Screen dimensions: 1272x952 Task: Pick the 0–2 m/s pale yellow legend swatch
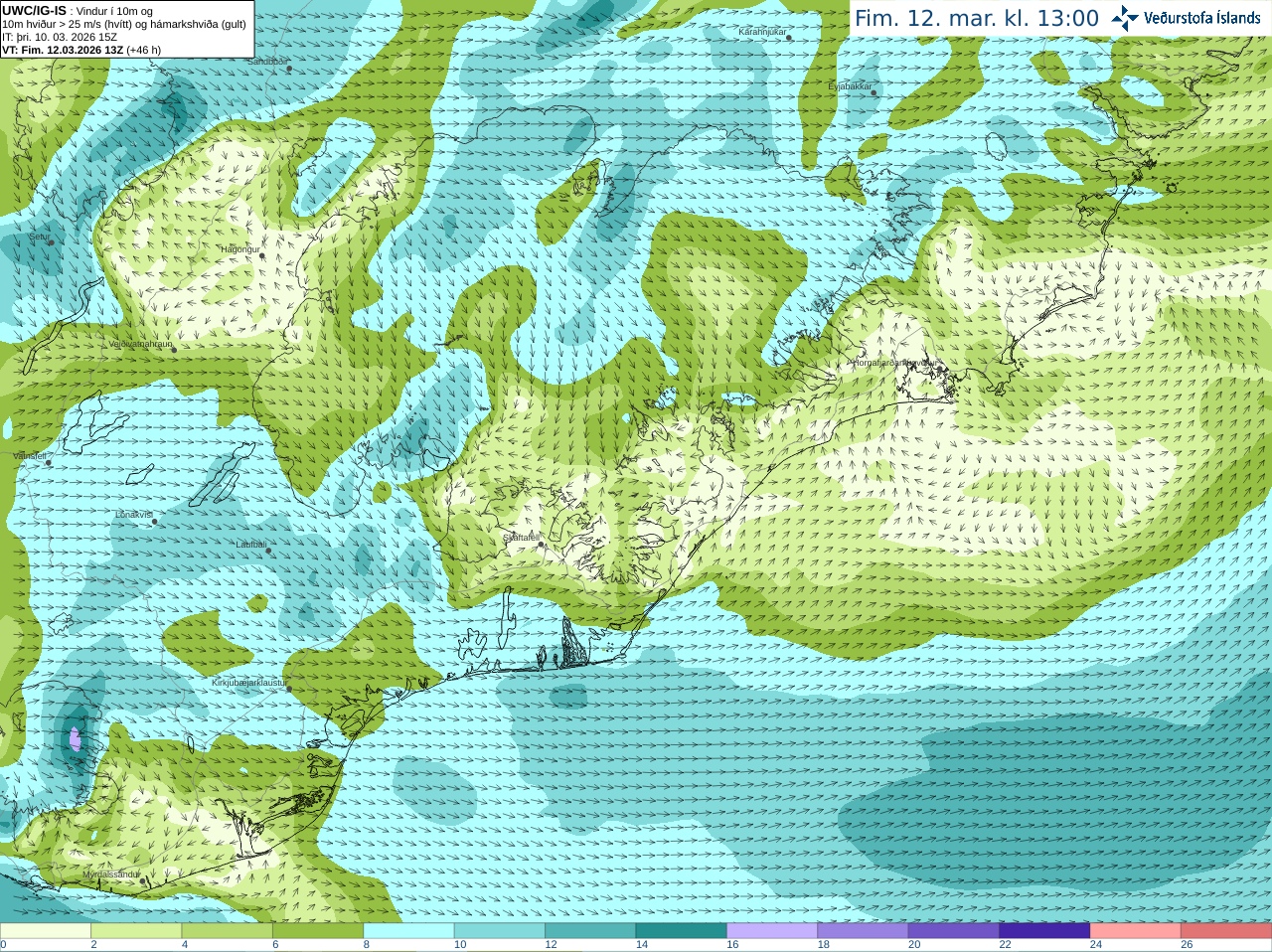[x=46, y=931]
